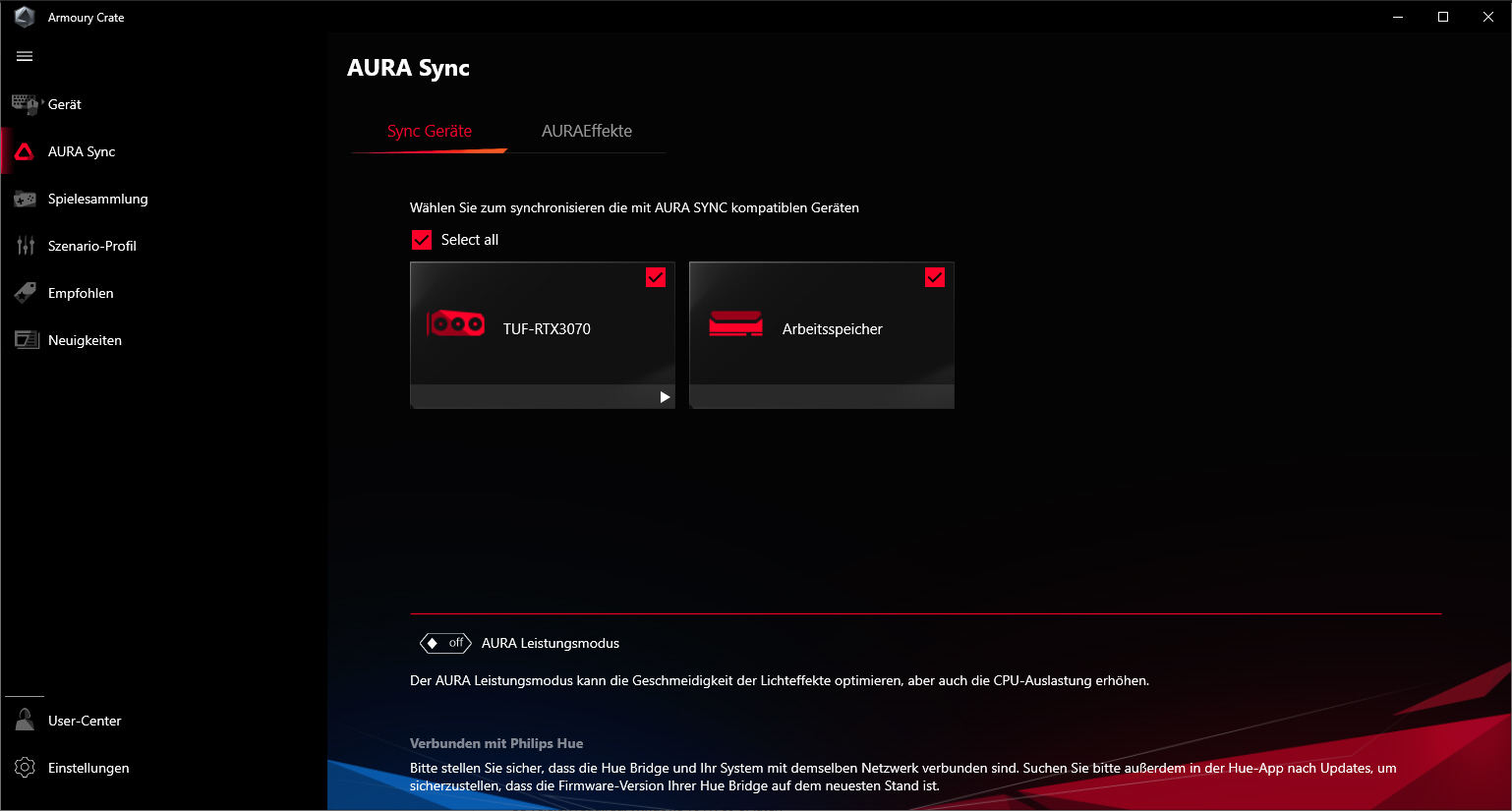Click the red graphics card icon

point(456,323)
